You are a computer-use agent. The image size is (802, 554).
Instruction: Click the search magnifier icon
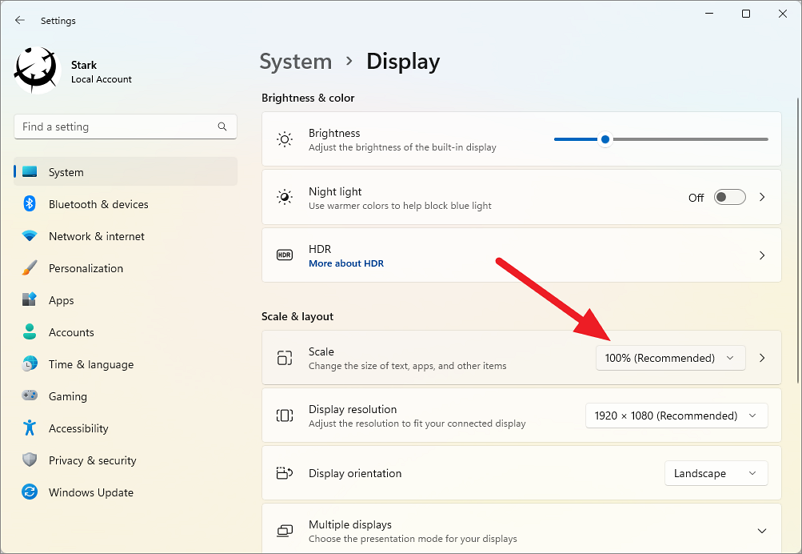[x=222, y=126]
